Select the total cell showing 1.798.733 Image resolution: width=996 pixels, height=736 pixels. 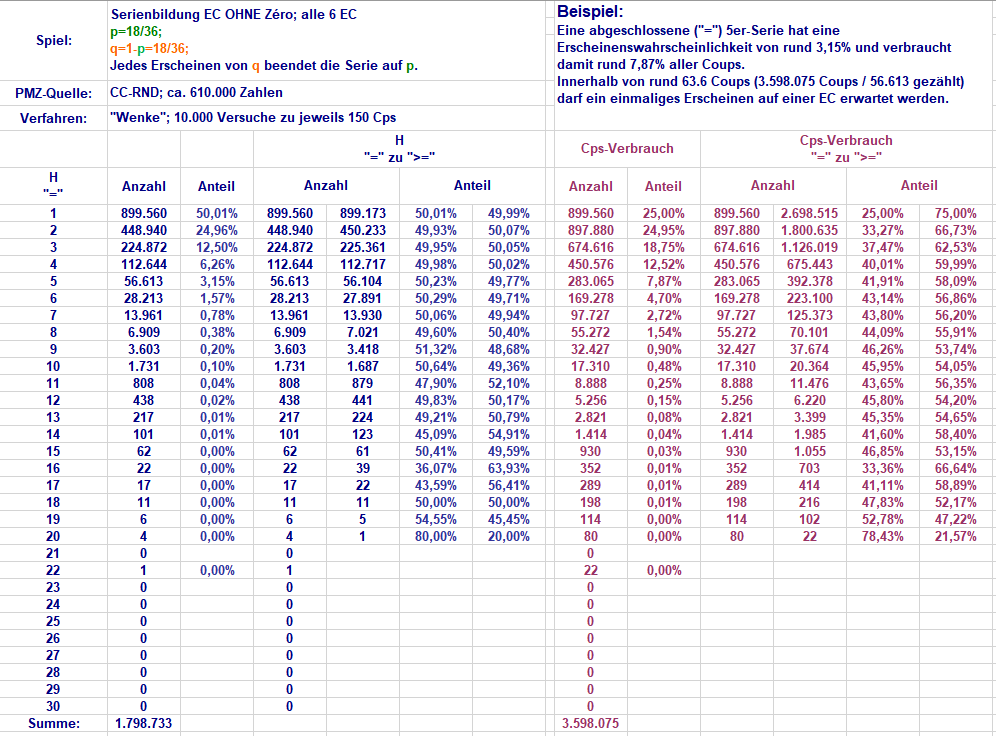pos(143,723)
